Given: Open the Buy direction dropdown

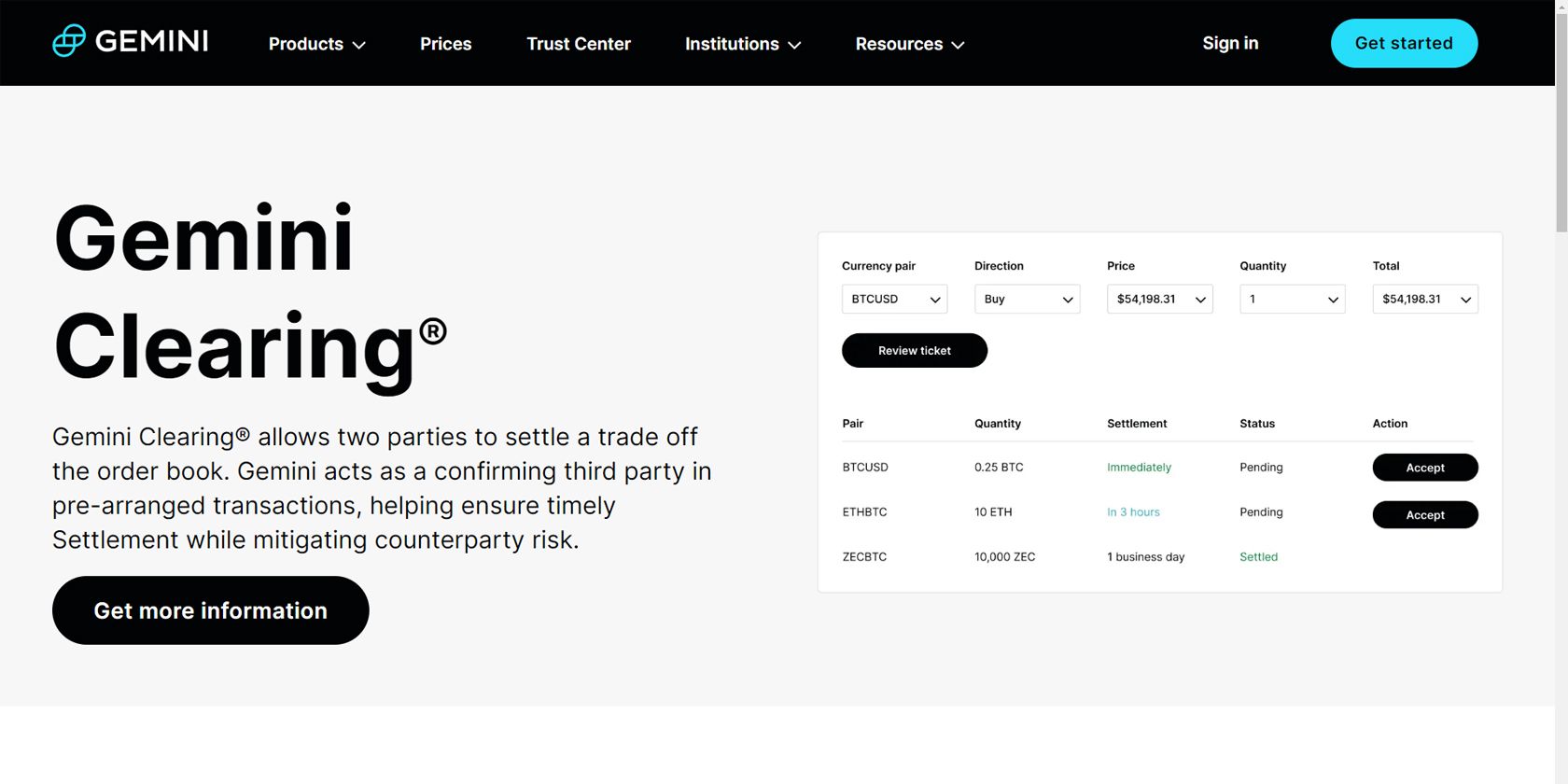Looking at the screenshot, I should 1027,300.
